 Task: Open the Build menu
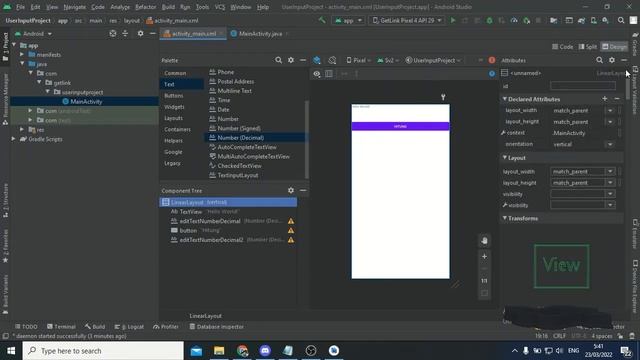168,7
